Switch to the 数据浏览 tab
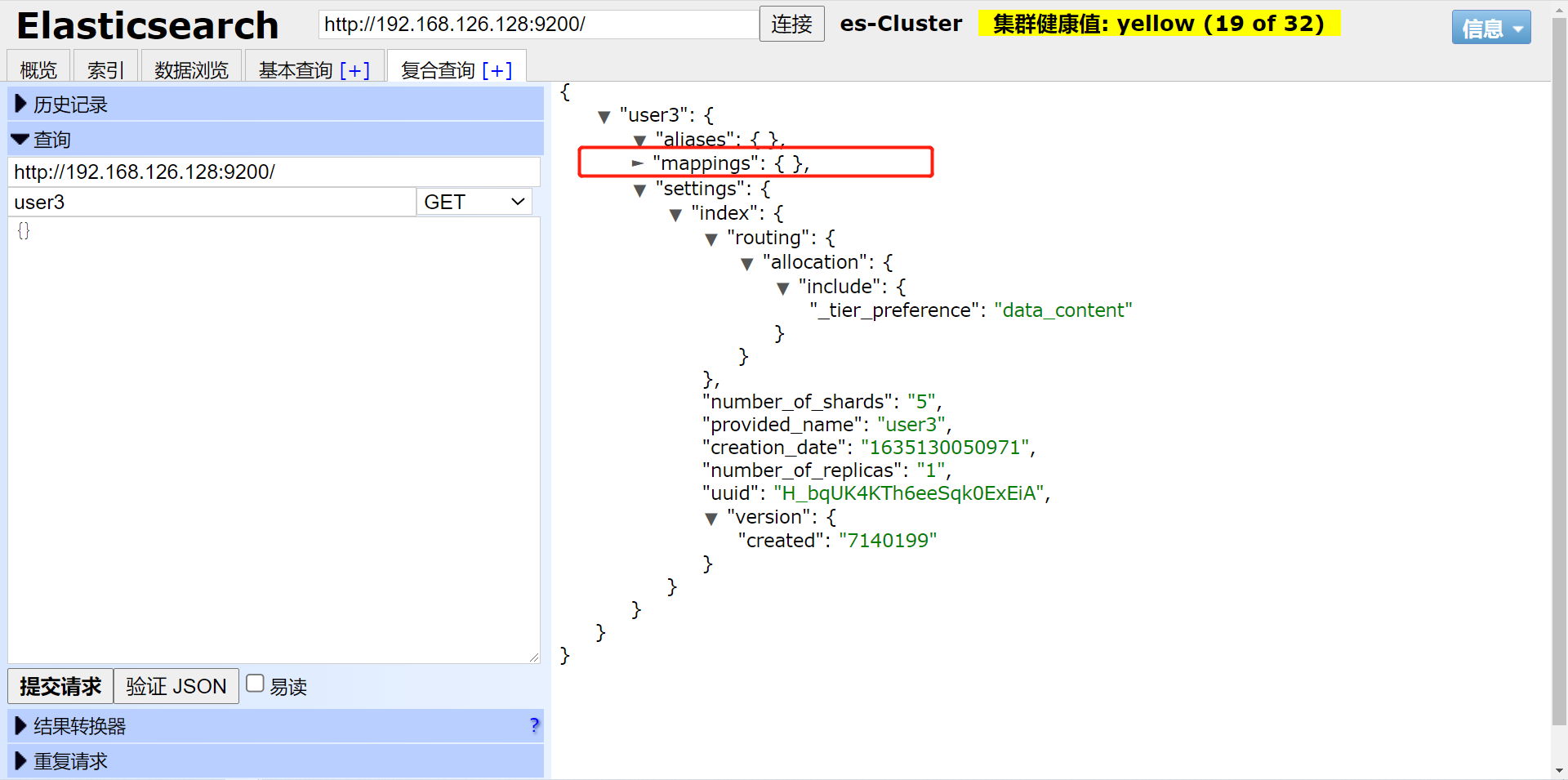Image resolution: width=1568 pixels, height=780 pixels. coord(190,70)
